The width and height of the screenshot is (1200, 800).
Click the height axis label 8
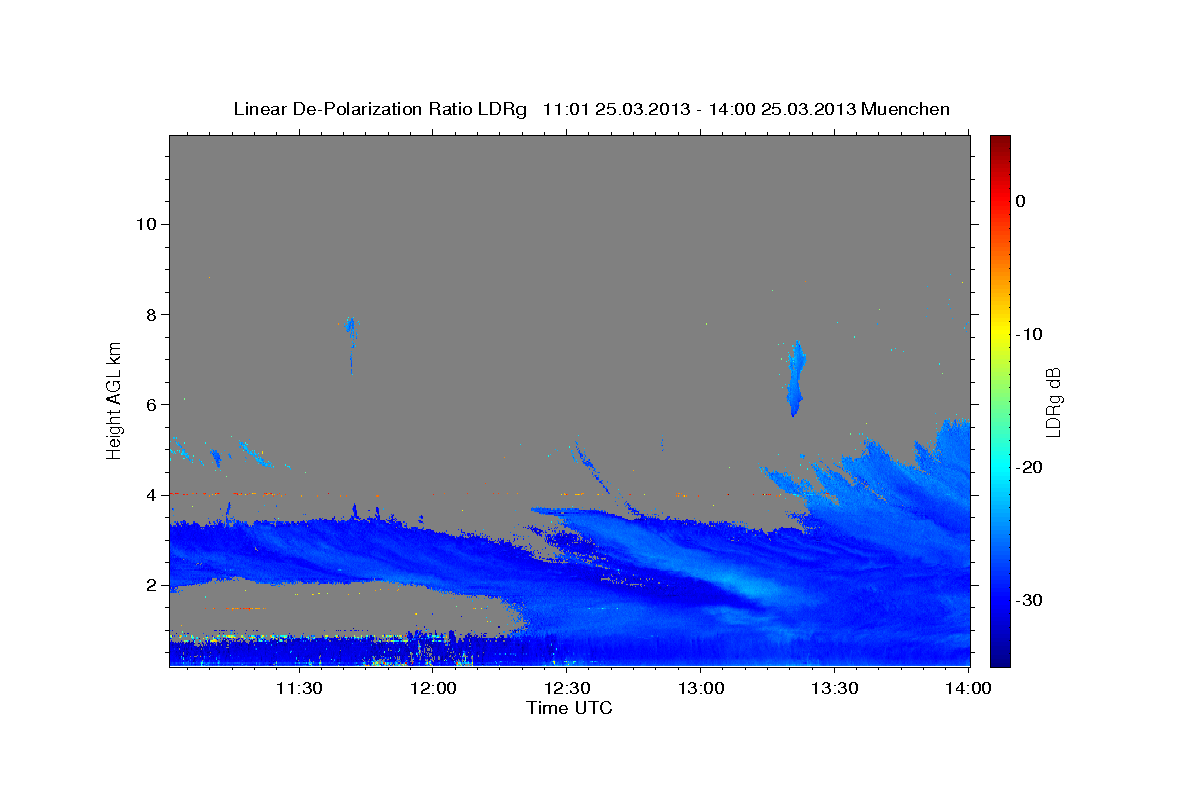pyautogui.click(x=151, y=314)
